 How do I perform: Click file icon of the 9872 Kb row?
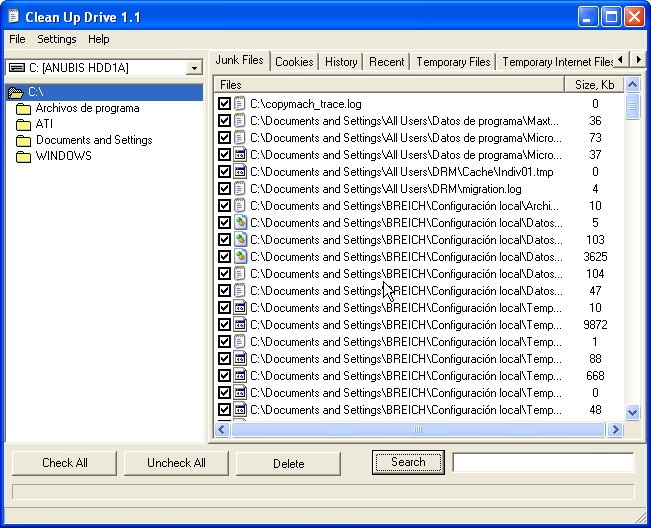point(240,325)
